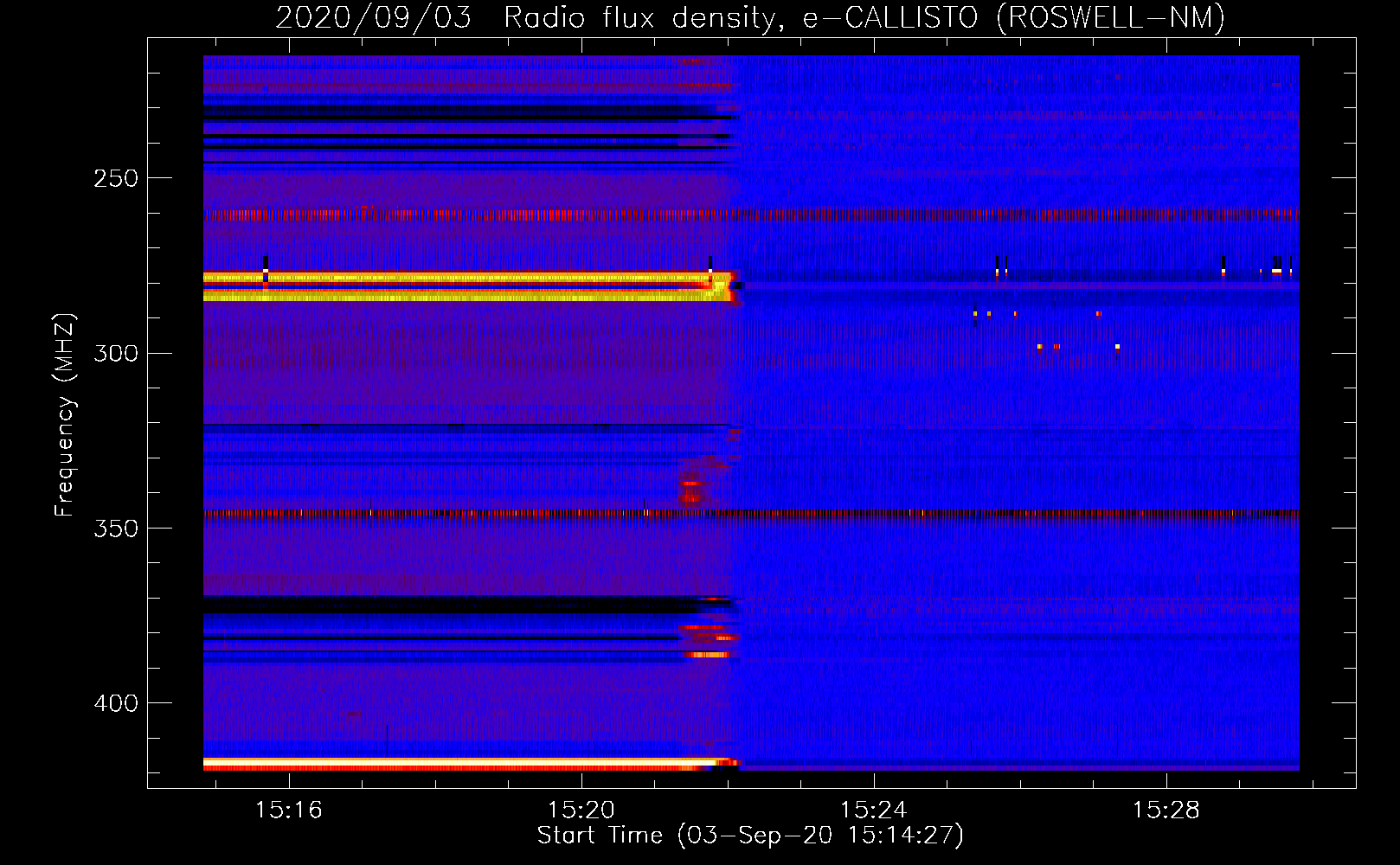Image resolution: width=1400 pixels, height=865 pixels.
Task: Click the "Start Time (03-Sep-20 15:14:27)" label
Action: pos(750,836)
